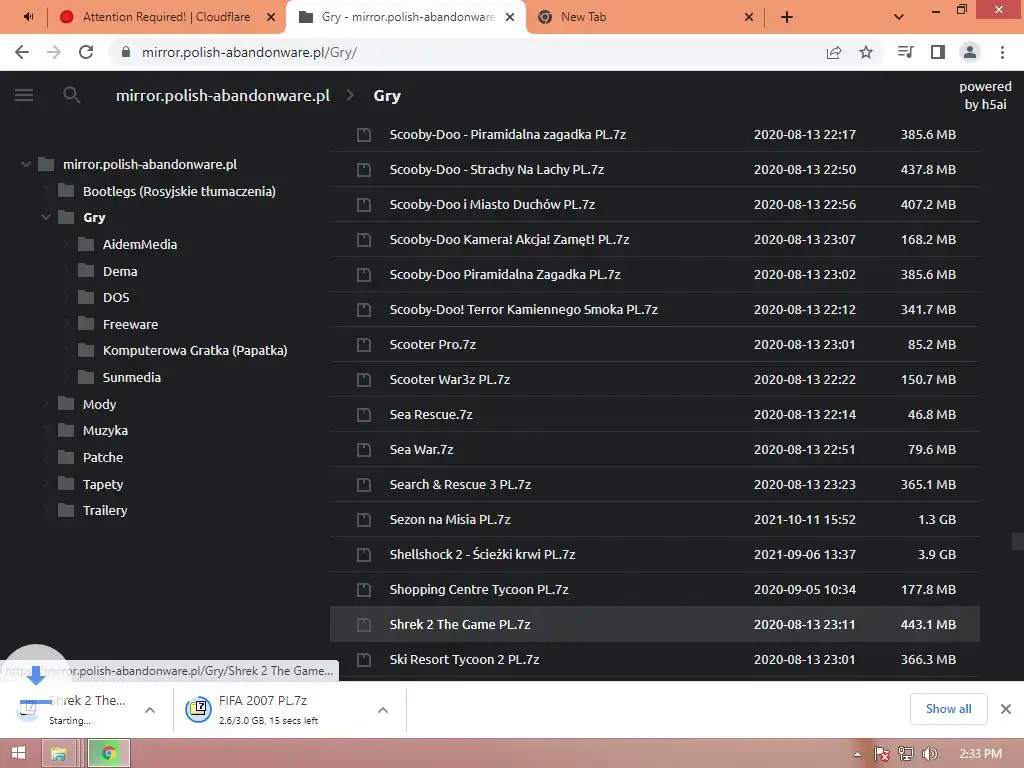The height and width of the screenshot is (768, 1024).
Task: Open File Explorer from taskbar
Action: click(59, 754)
